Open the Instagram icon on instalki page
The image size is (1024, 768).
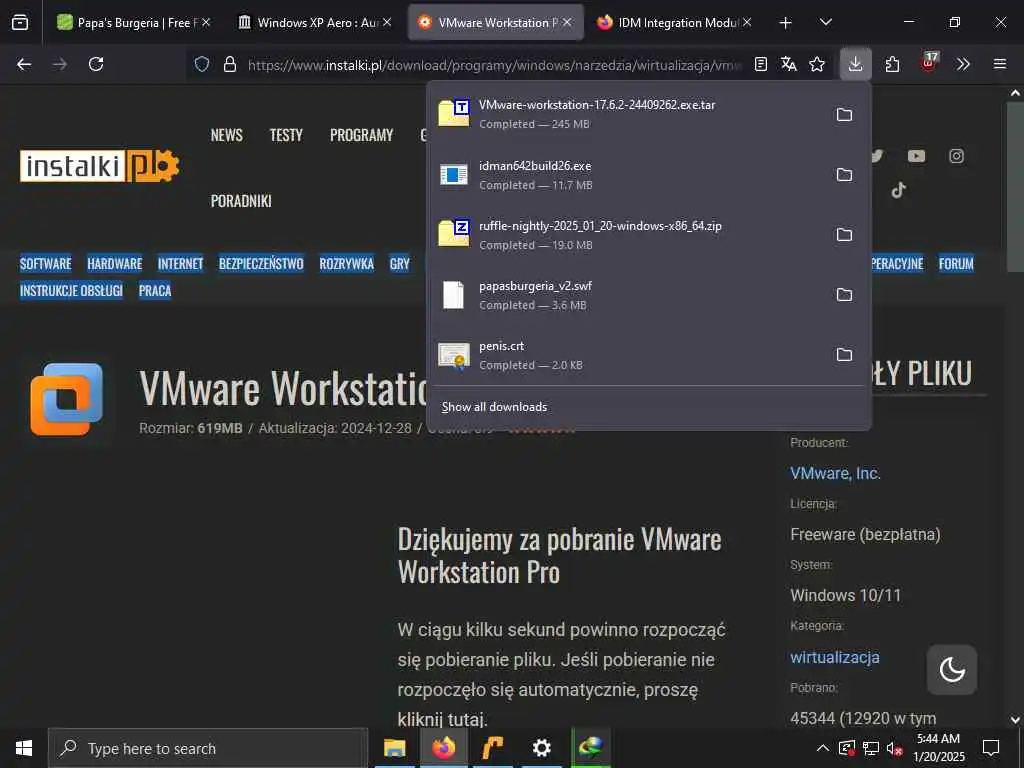click(x=956, y=156)
